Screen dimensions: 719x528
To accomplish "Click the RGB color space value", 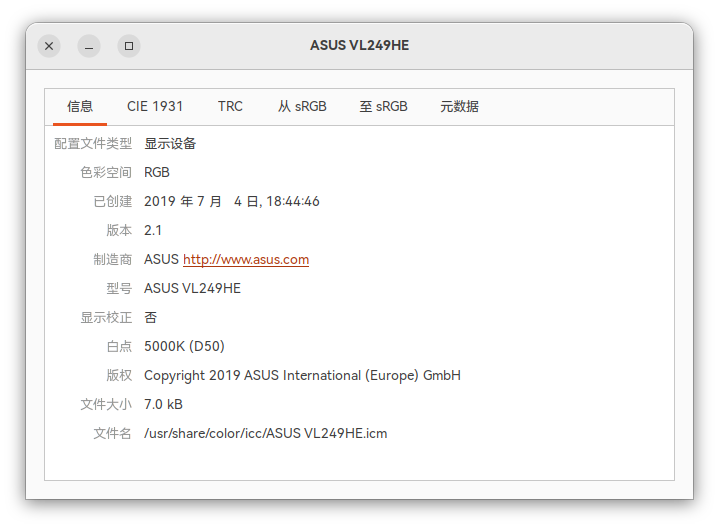I will pos(157,172).
